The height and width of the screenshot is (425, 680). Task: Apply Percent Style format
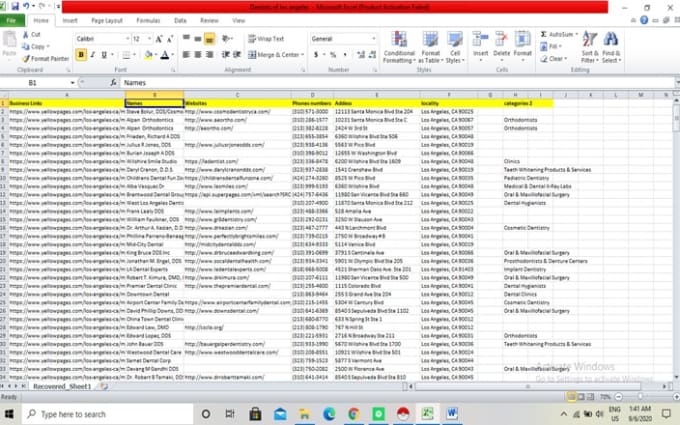point(333,55)
